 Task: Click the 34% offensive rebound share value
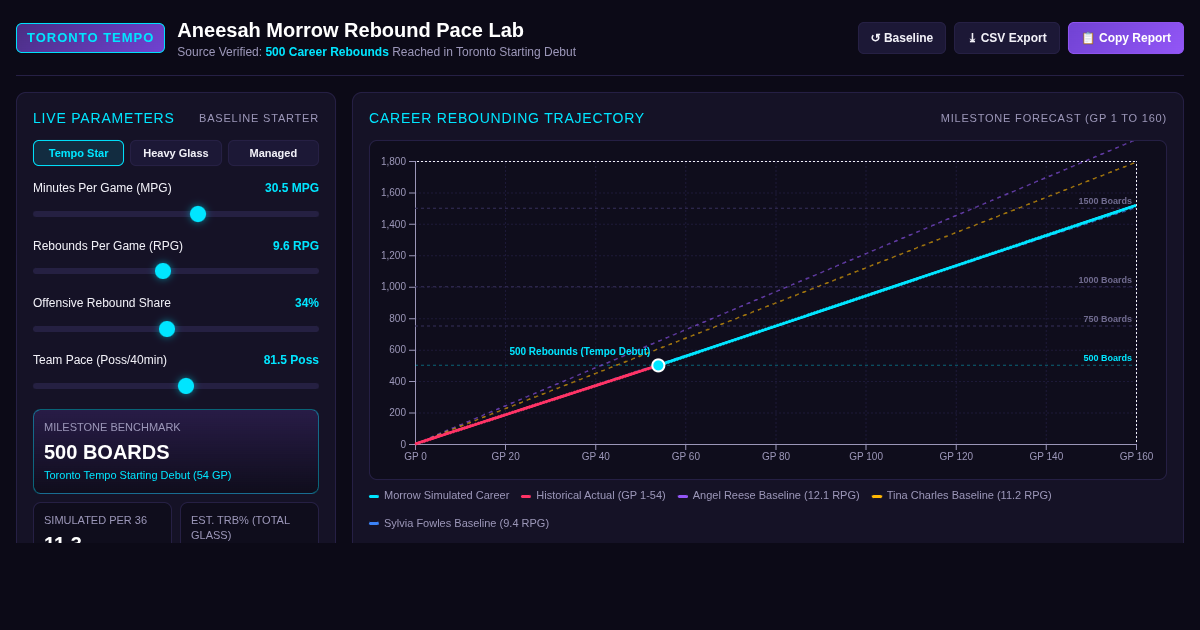pos(307,303)
